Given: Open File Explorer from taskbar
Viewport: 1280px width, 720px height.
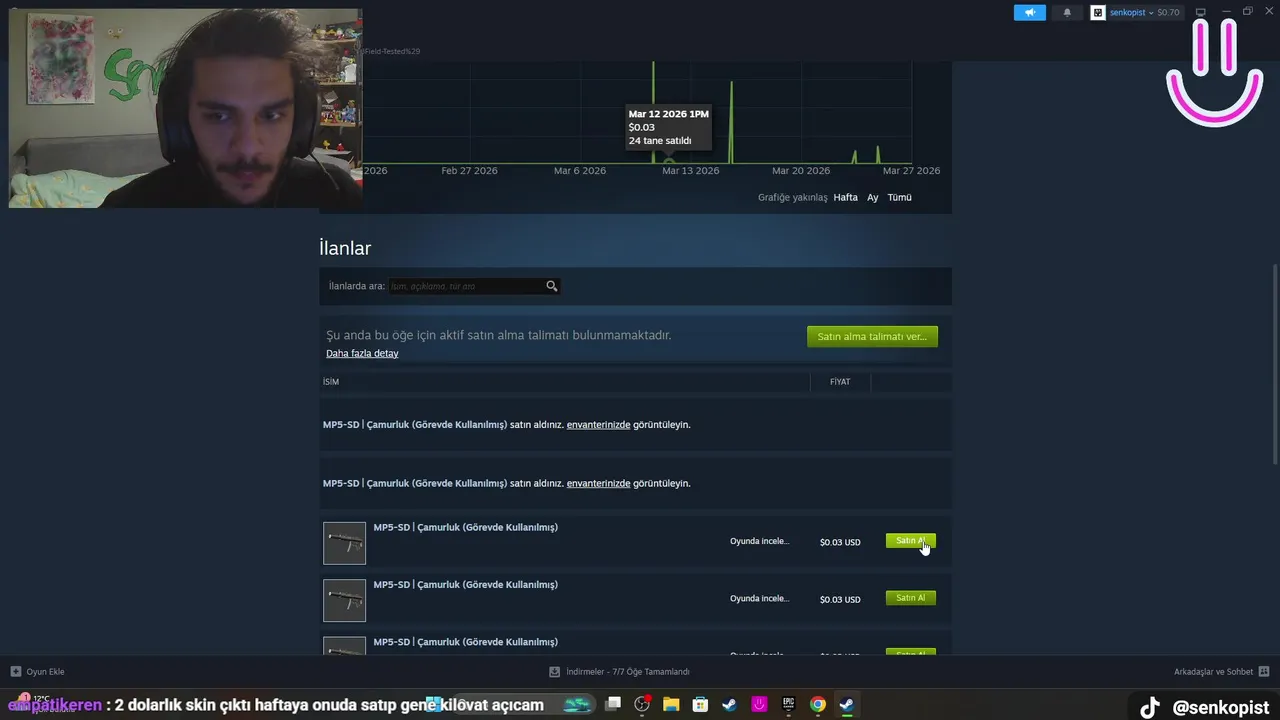Looking at the screenshot, I should click(x=671, y=704).
